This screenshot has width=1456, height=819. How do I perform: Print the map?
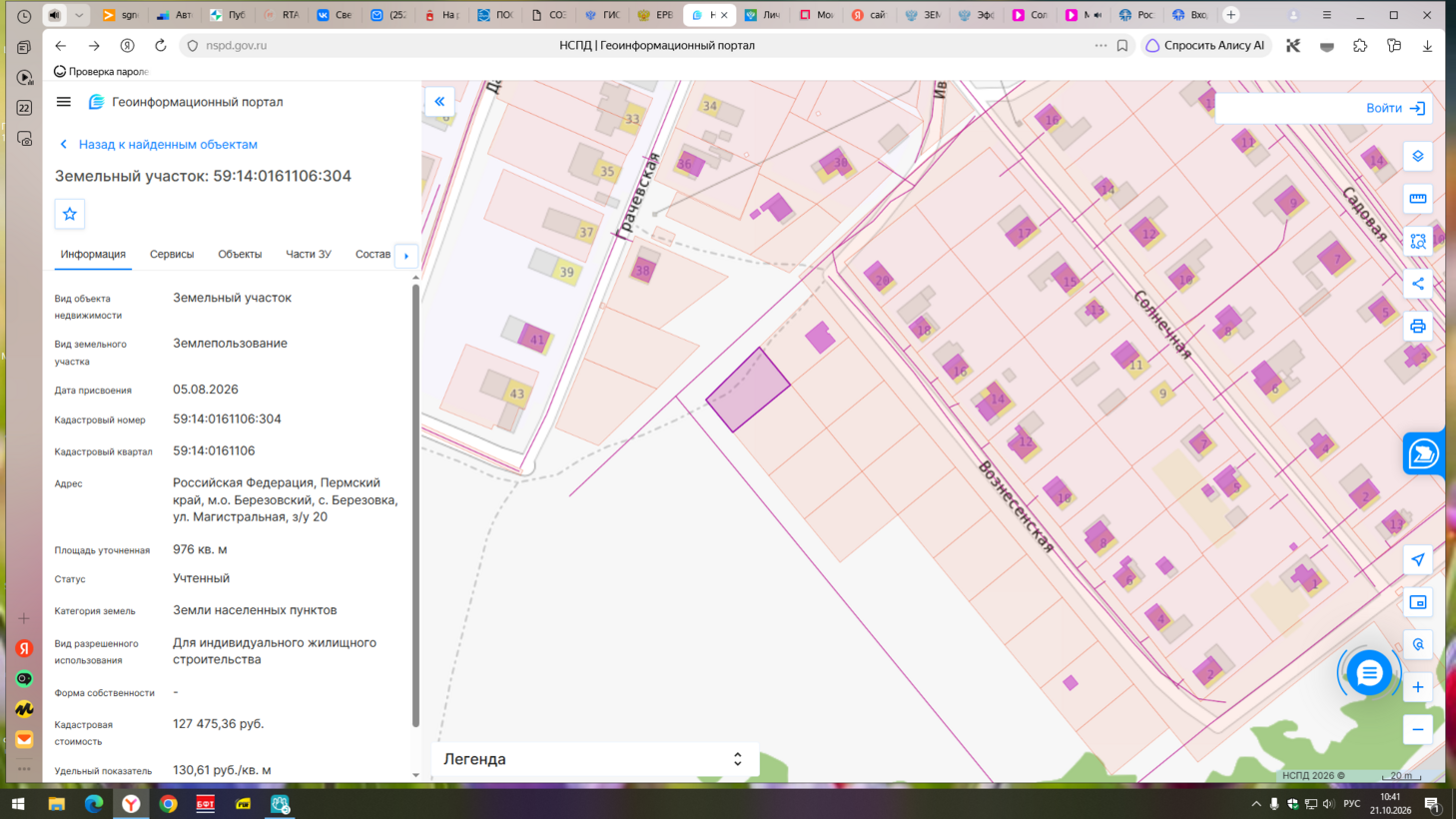[1417, 327]
